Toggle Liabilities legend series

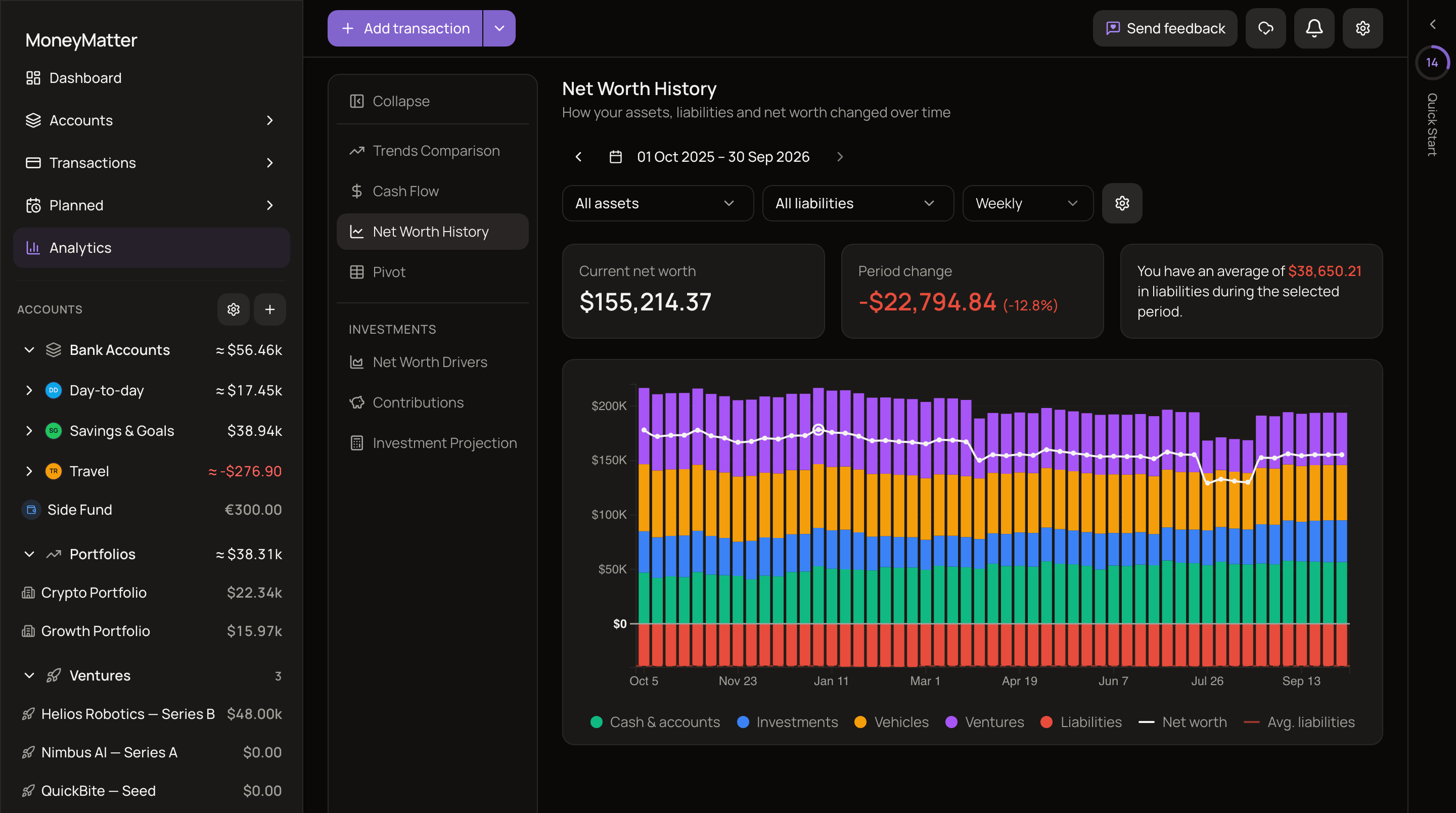[1081, 722]
